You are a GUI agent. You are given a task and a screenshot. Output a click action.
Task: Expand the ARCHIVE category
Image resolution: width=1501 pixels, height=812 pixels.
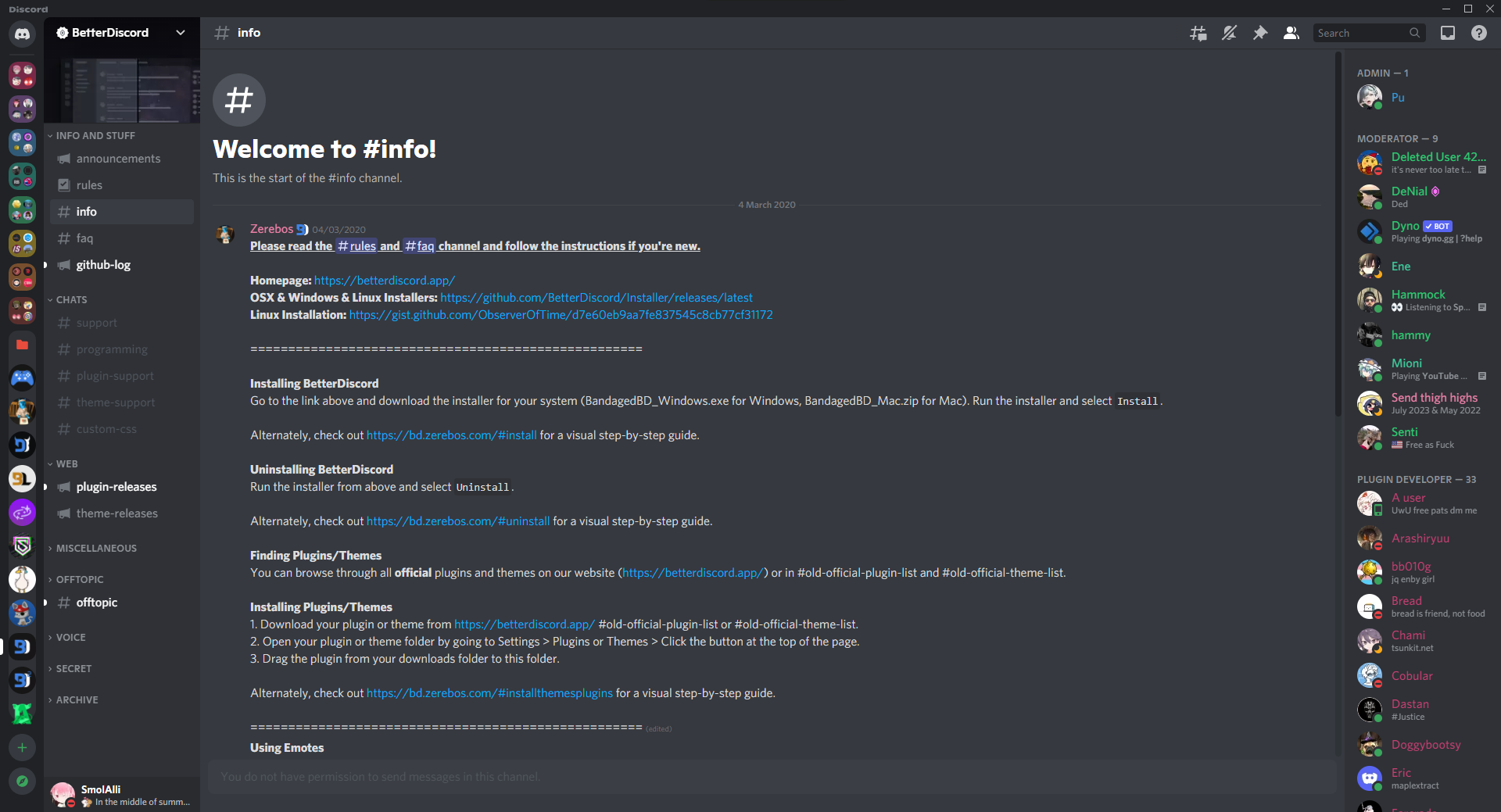pos(77,700)
